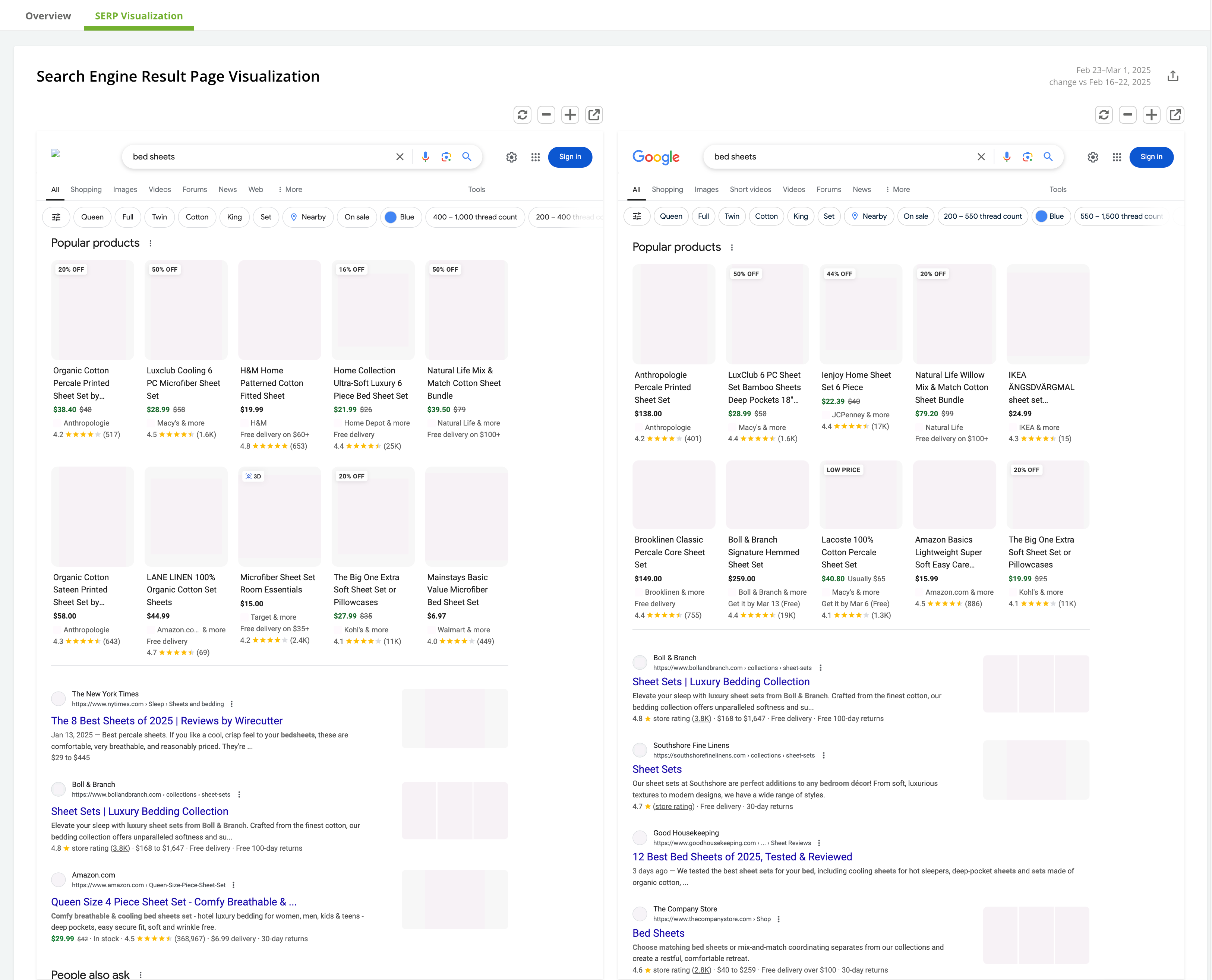
Task: Zoom in the left SERP preview
Action: click(x=570, y=115)
